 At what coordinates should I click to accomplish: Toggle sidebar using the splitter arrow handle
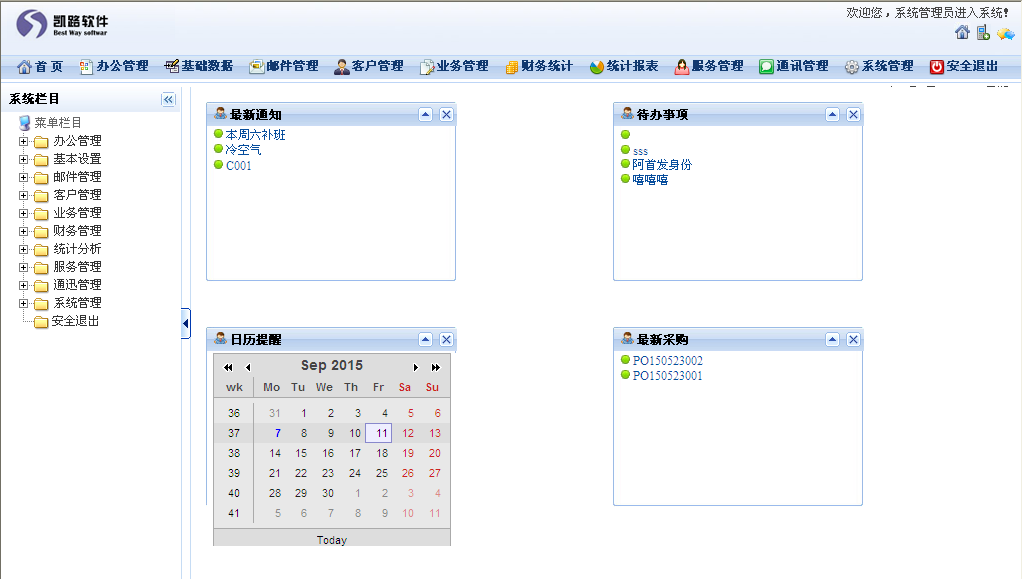click(186, 323)
